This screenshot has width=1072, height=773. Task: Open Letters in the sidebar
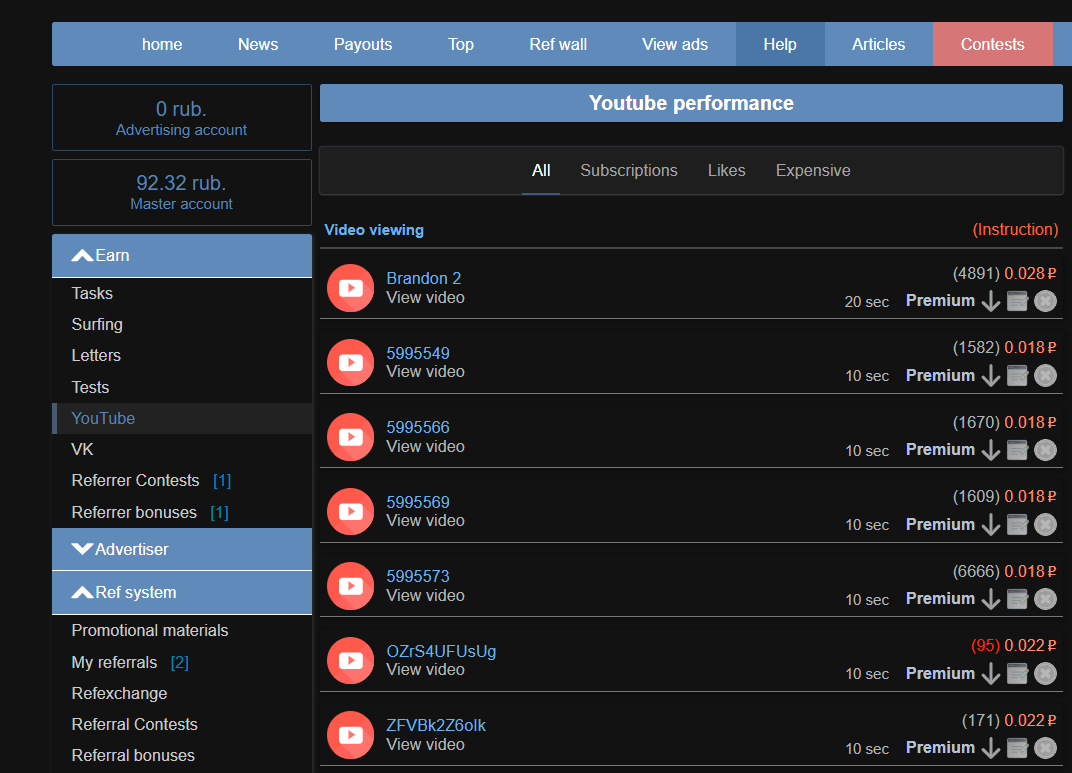[96, 355]
